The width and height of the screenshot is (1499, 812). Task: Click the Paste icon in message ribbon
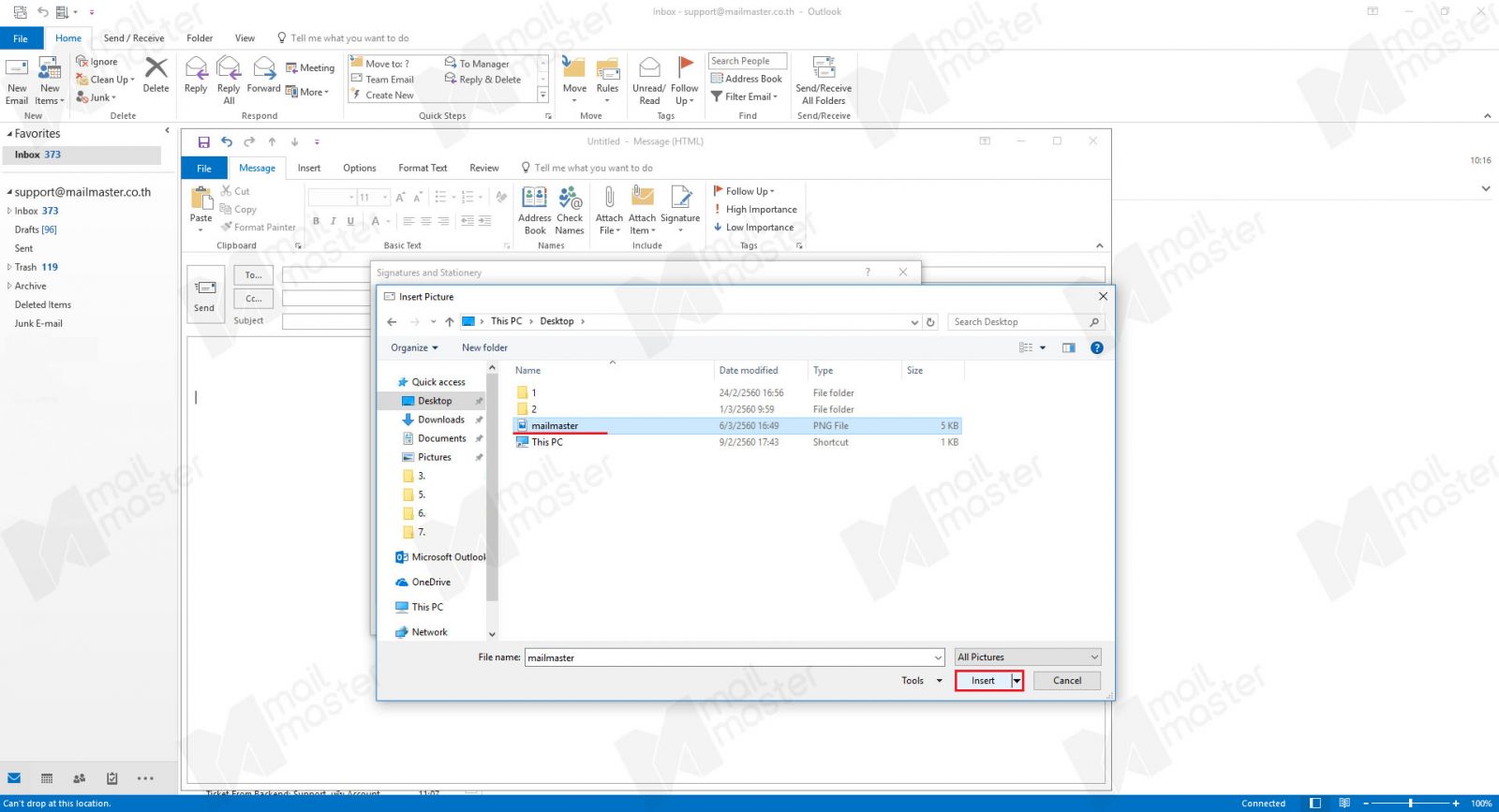tap(201, 199)
